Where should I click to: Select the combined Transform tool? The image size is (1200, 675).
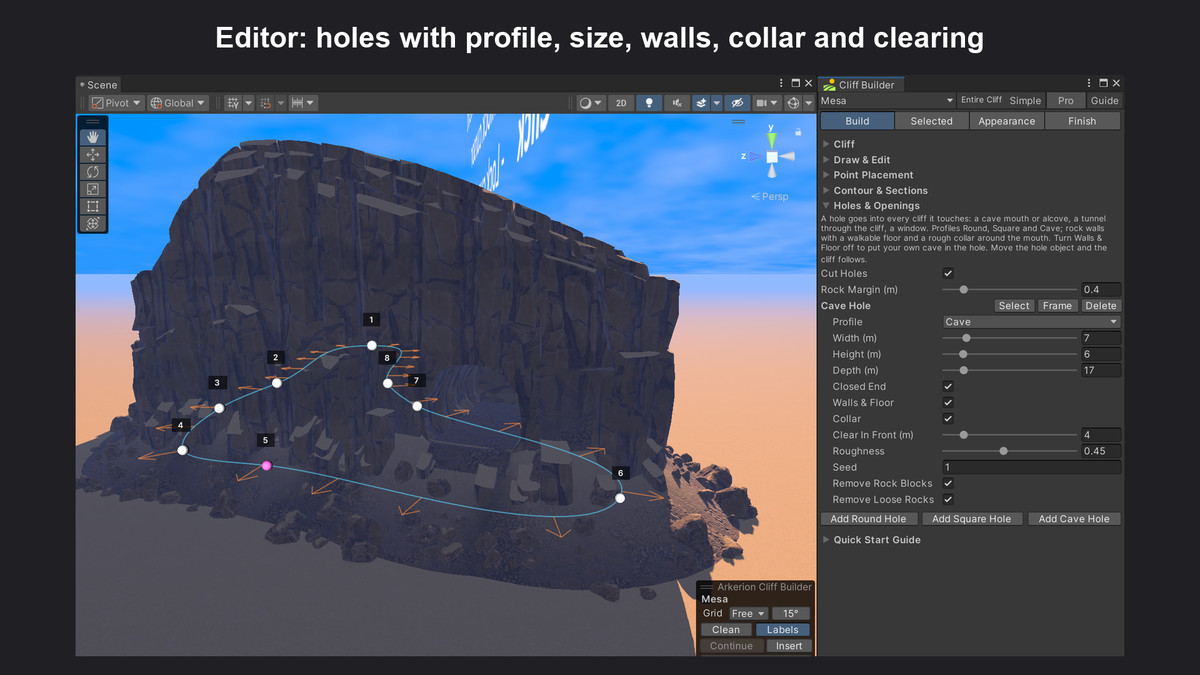tap(93, 223)
